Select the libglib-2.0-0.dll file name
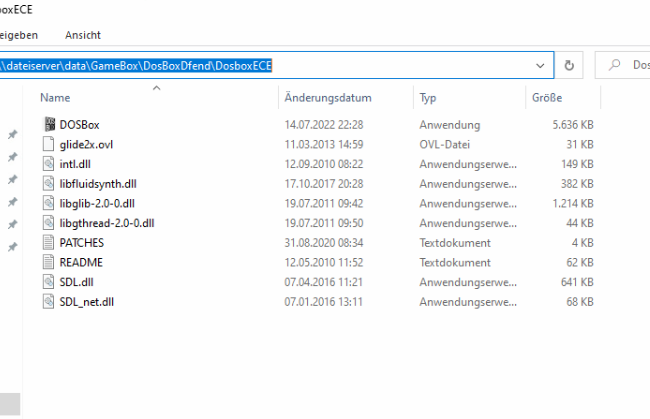This screenshot has width=650, height=419. tap(97, 203)
